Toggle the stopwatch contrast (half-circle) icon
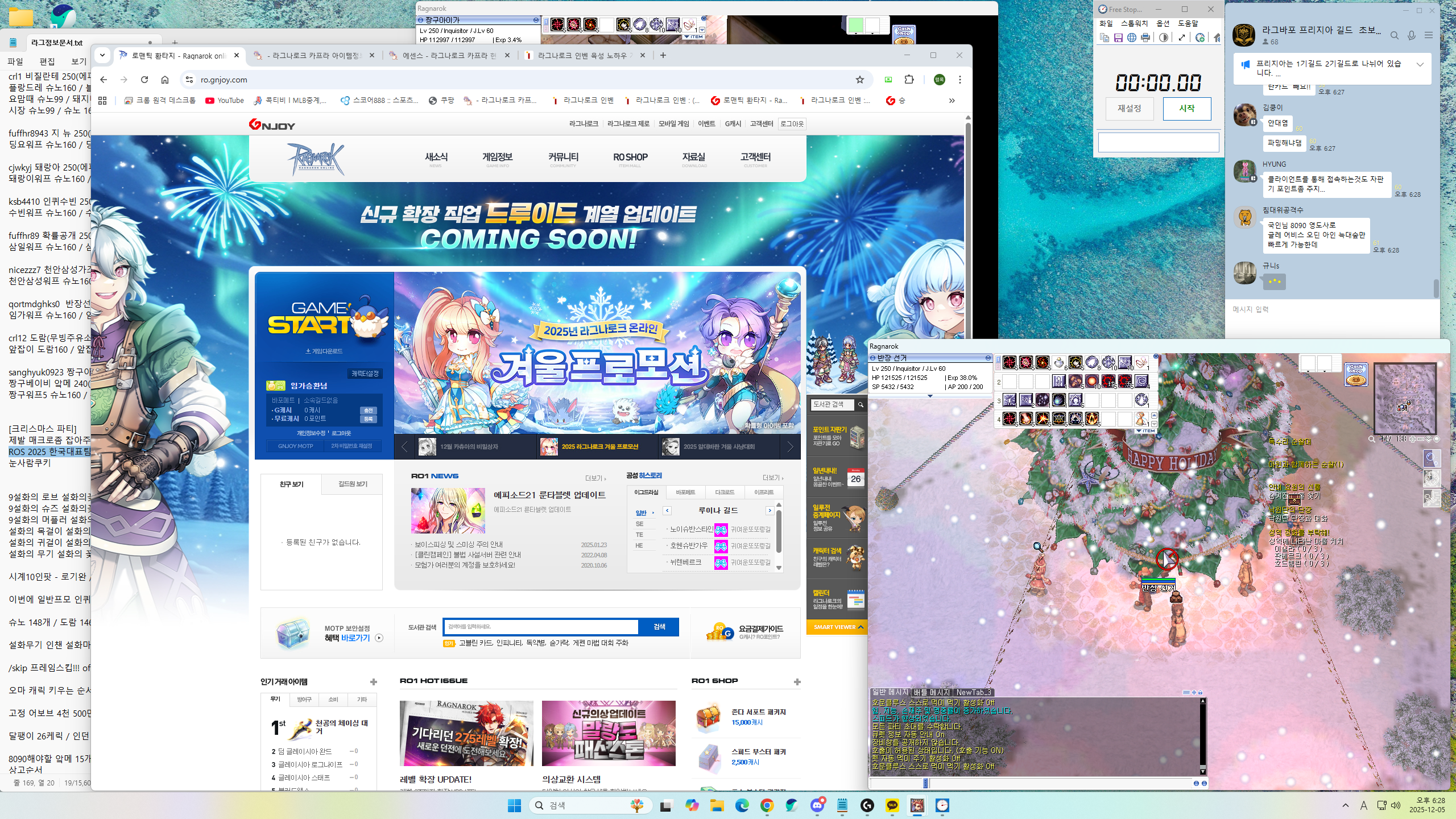The image size is (1456, 819). (x=1164, y=38)
